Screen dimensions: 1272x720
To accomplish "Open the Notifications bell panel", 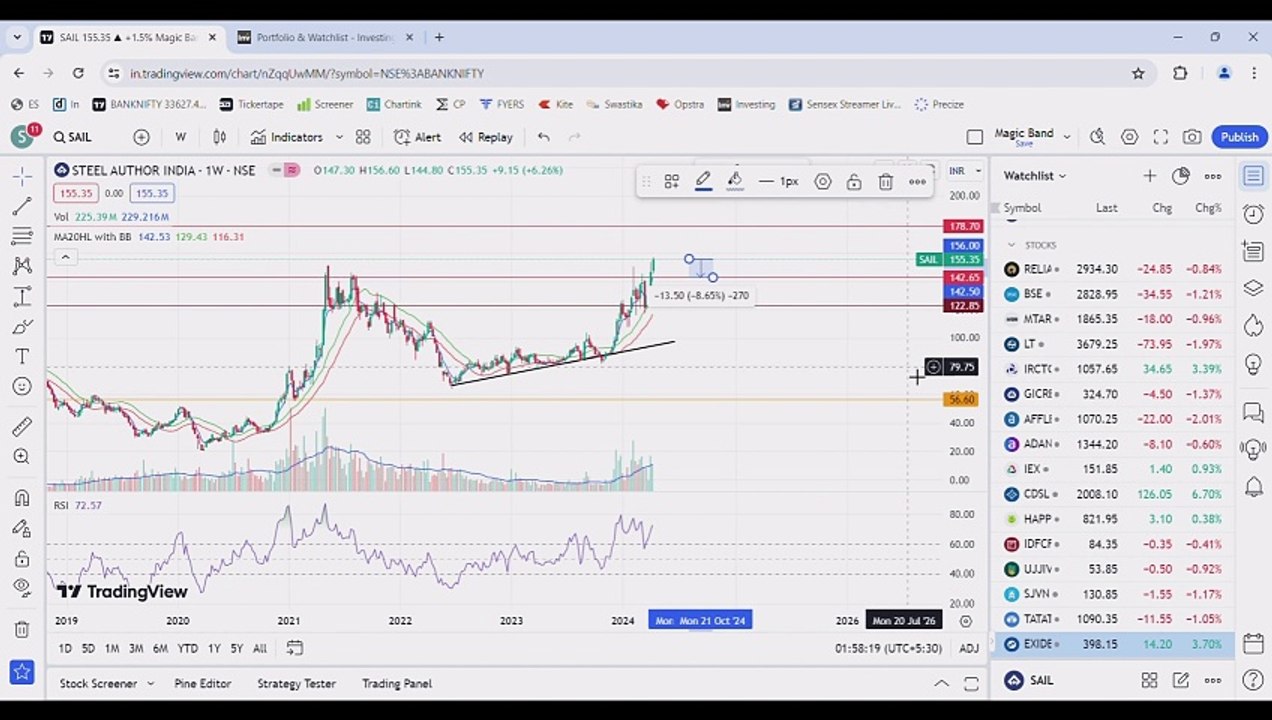I will tap(1253, 488).
